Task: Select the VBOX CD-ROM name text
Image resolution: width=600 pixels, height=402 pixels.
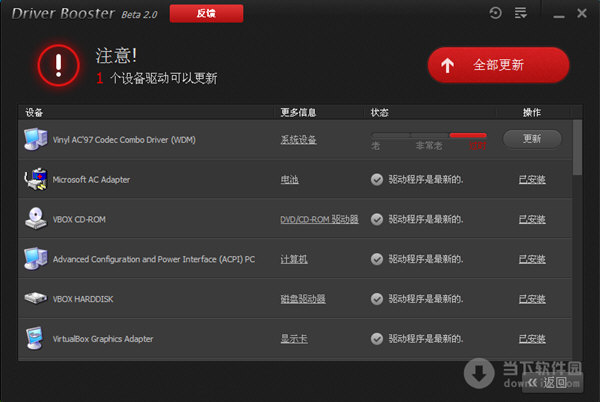Action: tap(79, 220)
